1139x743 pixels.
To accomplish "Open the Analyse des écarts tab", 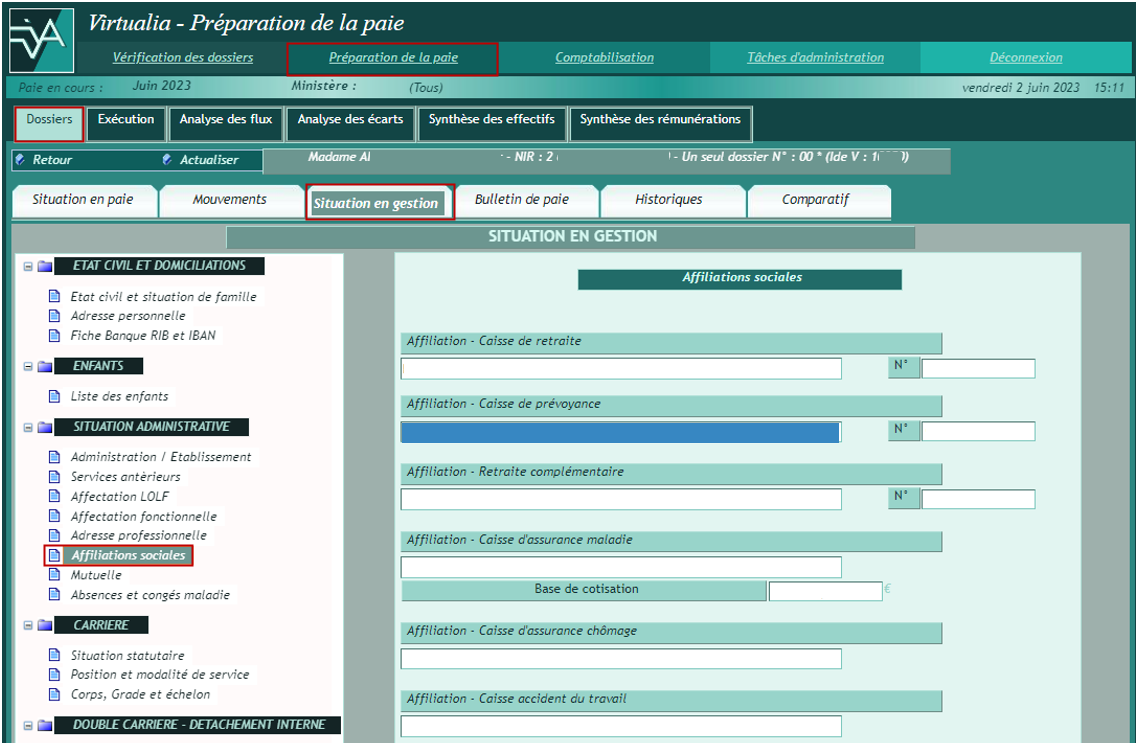I will tap(350, 120).
